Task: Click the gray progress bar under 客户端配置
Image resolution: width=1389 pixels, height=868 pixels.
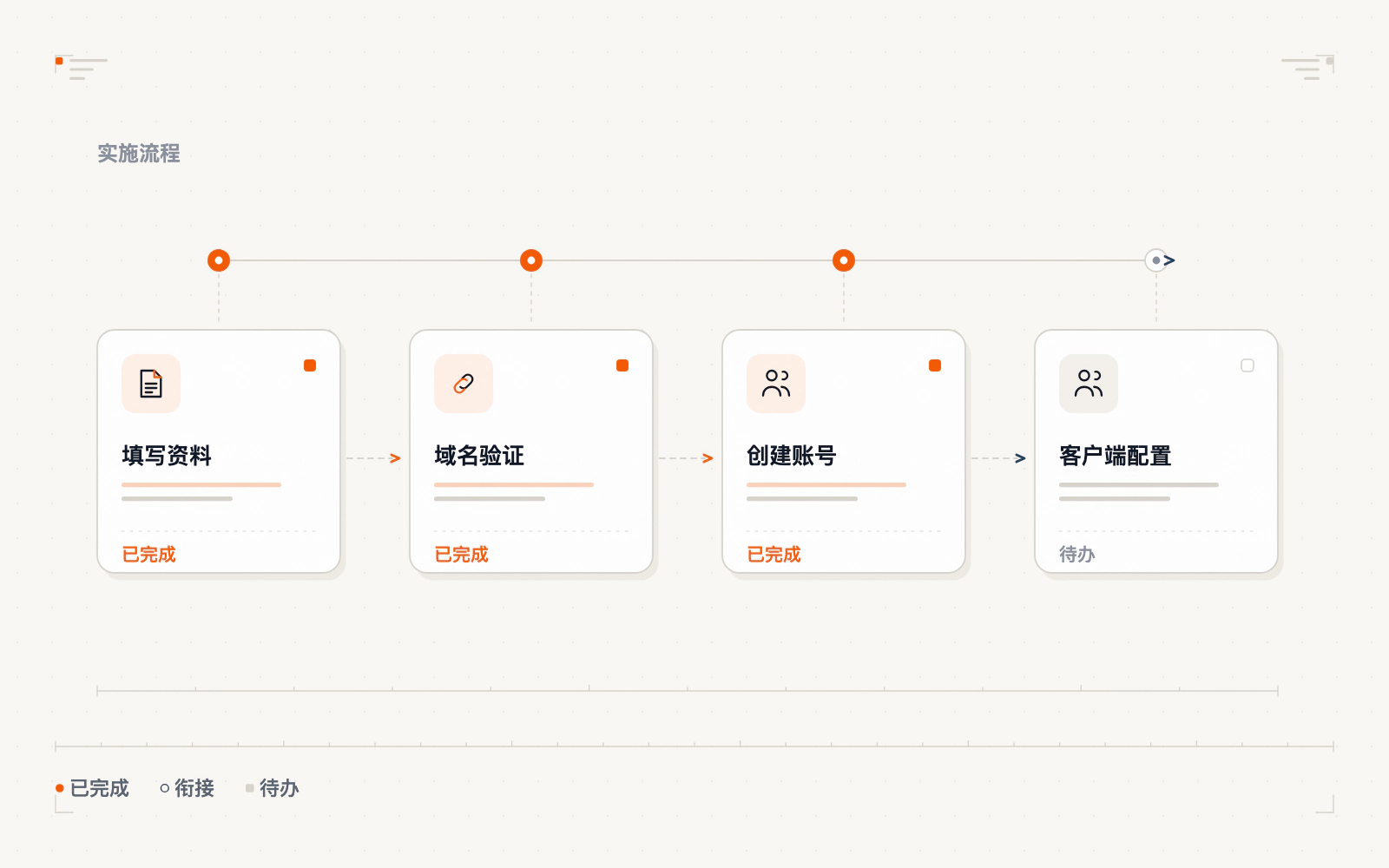Action: pyautogui.click(x=1139, y=484)
